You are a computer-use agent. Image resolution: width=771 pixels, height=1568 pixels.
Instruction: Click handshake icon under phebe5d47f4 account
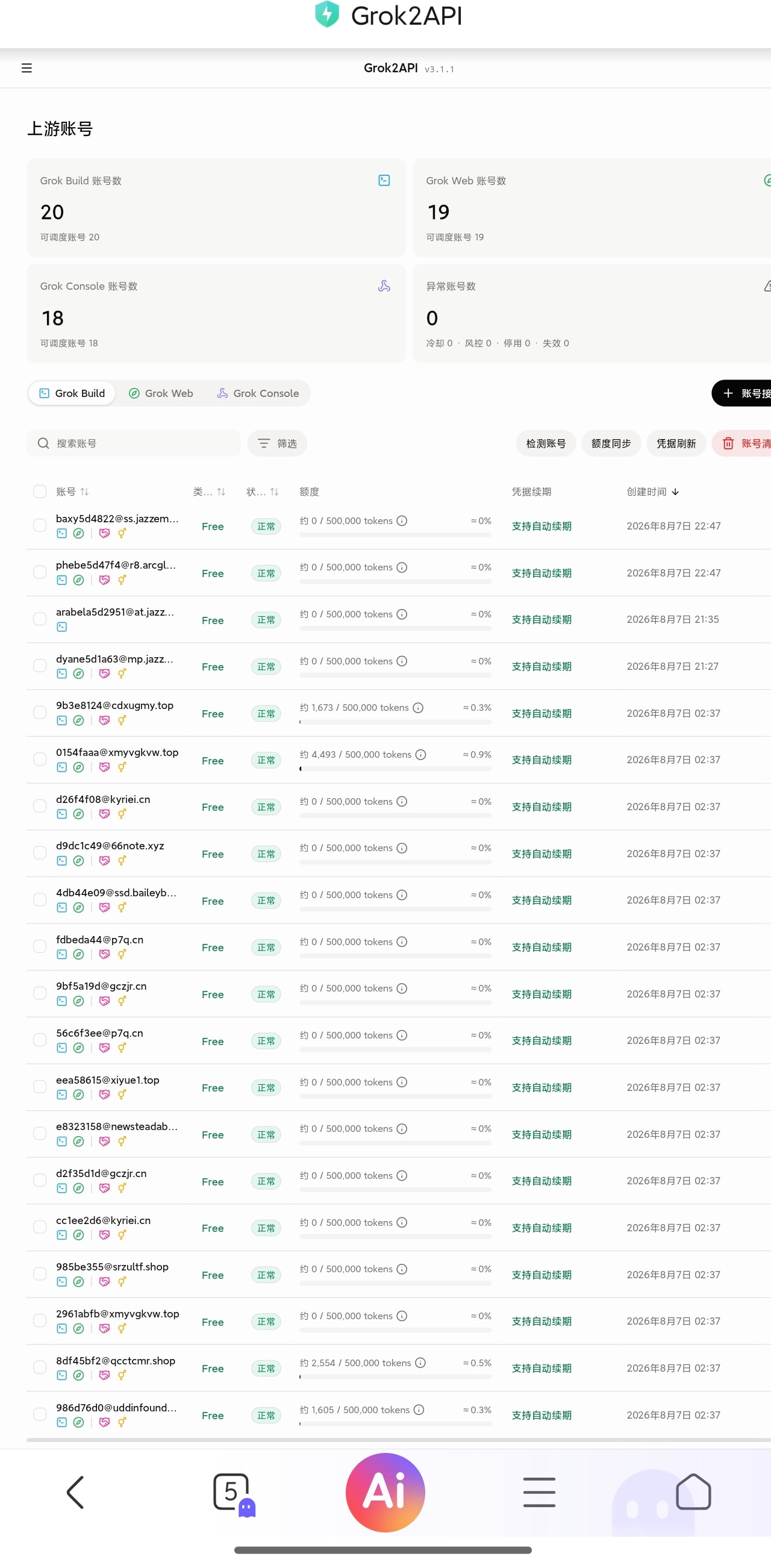coord(105,580)
